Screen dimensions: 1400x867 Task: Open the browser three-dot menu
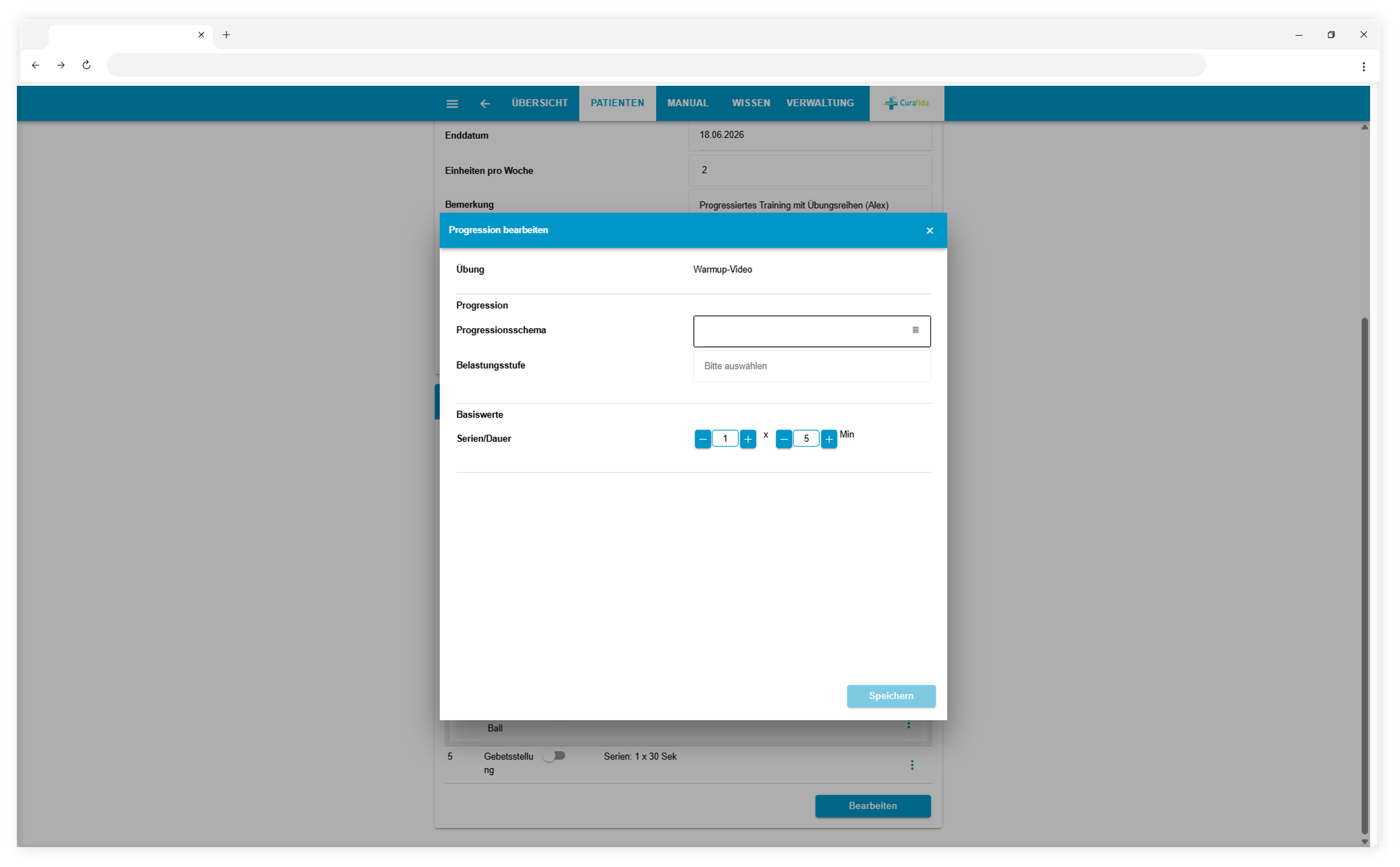coord(1363,67)
